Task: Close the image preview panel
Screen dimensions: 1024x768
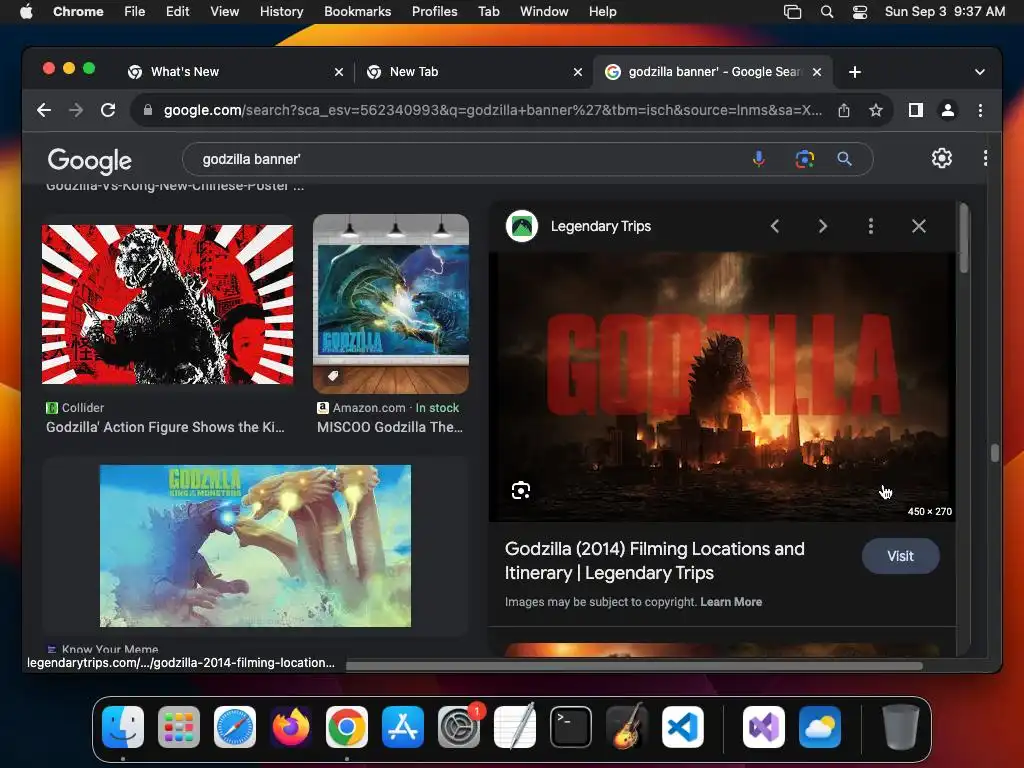Action: pos(919,226)
